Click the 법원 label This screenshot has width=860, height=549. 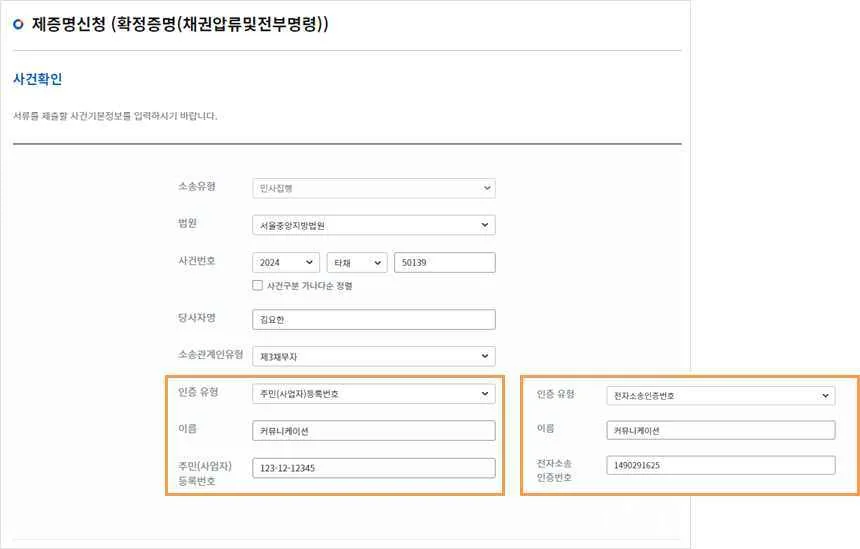click(188, 223)
